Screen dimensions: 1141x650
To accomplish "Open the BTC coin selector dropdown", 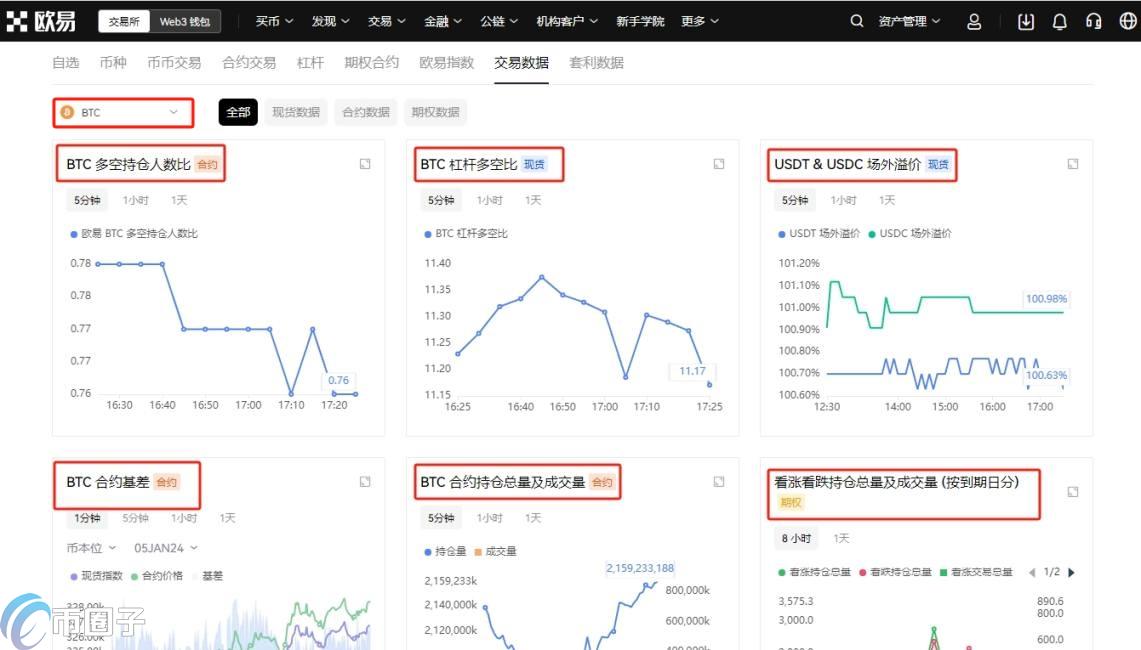I will tap(123, 113).
